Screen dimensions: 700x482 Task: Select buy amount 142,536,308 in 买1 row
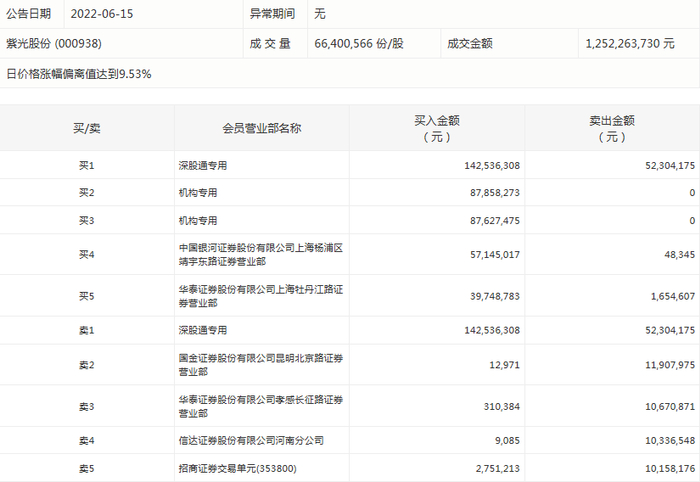coord(492,166)
